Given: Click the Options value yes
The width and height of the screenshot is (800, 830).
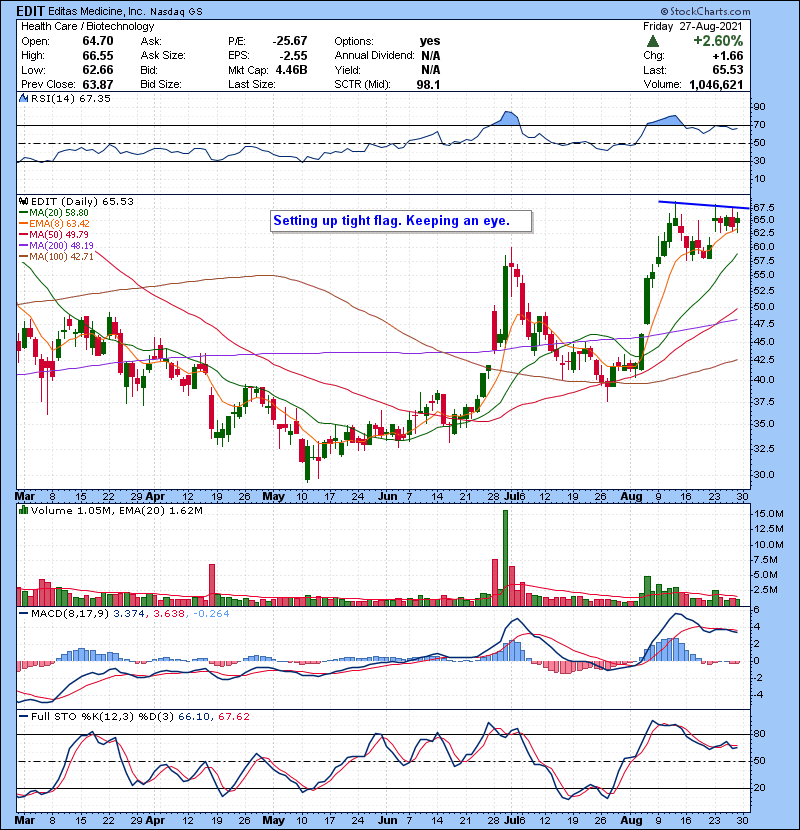Looking at the screenshot, I should [429, 41].
